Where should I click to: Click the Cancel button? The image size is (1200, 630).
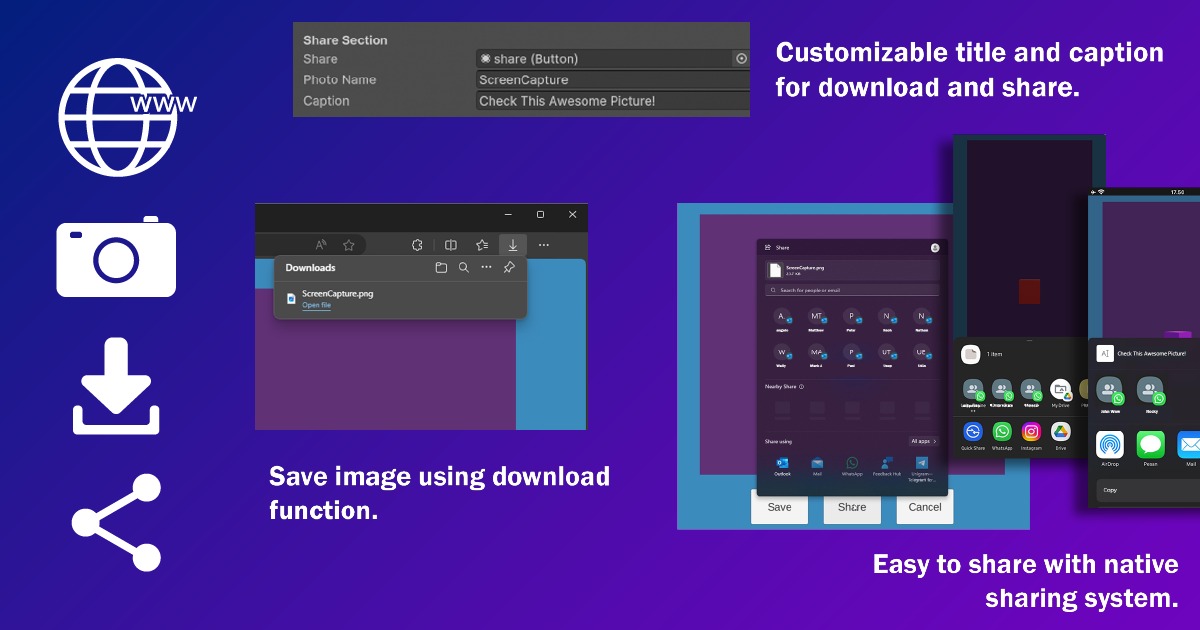click(x=925, y=507)
